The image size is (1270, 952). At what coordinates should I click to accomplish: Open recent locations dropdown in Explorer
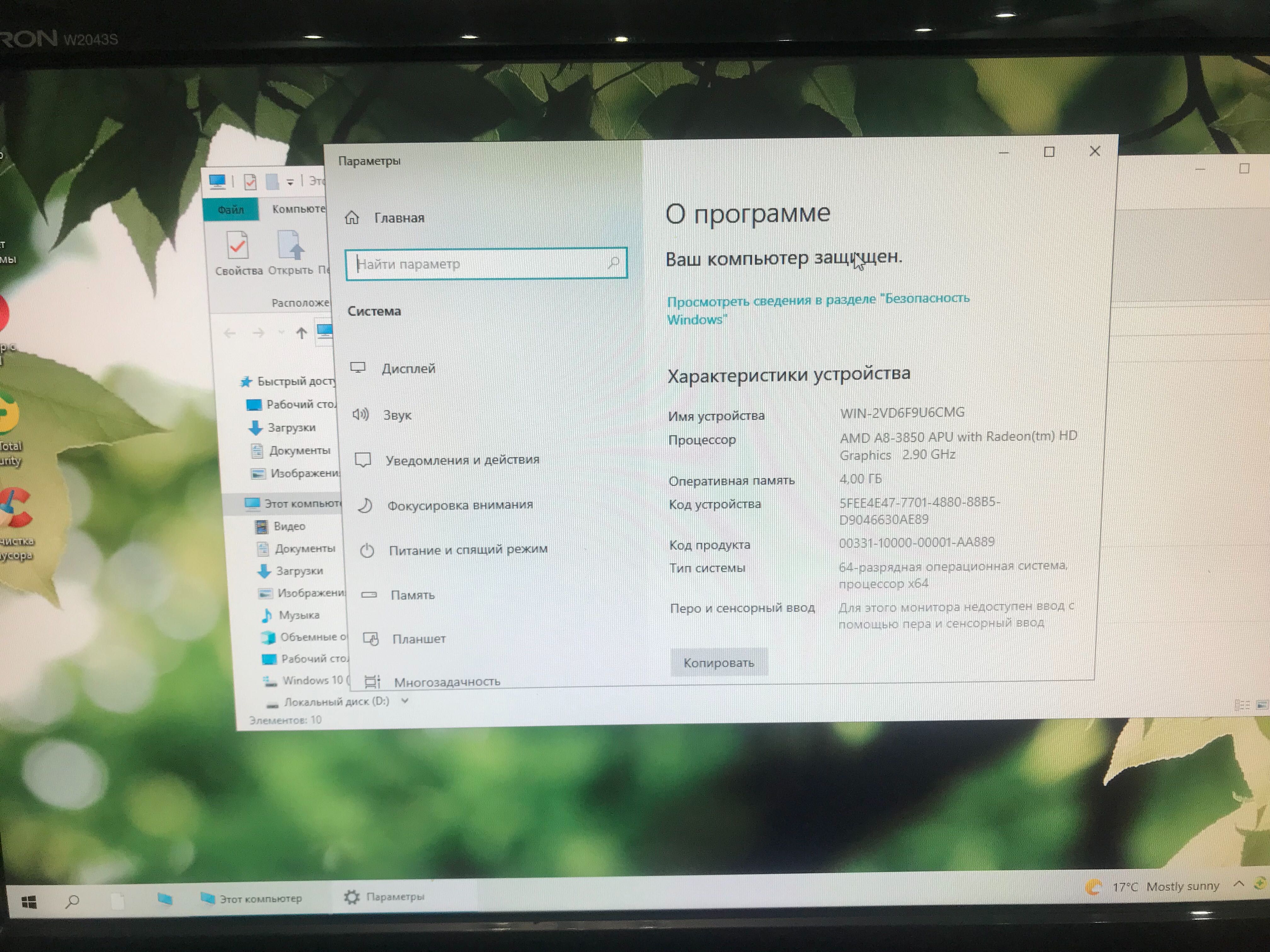click(281, 332)
